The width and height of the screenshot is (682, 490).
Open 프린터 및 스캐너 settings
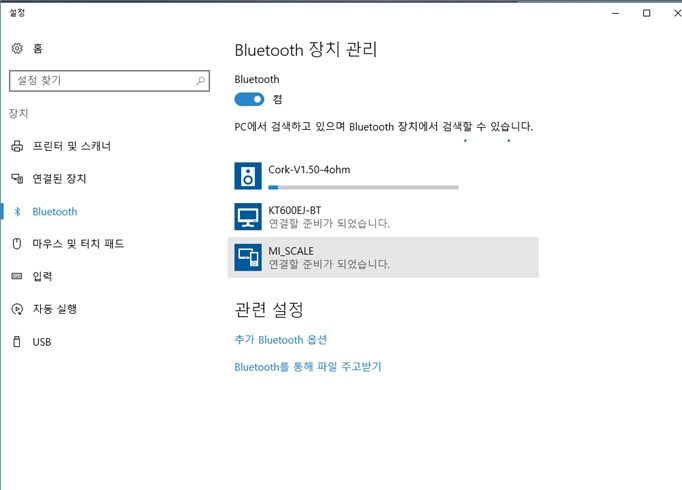click(72, 146)
